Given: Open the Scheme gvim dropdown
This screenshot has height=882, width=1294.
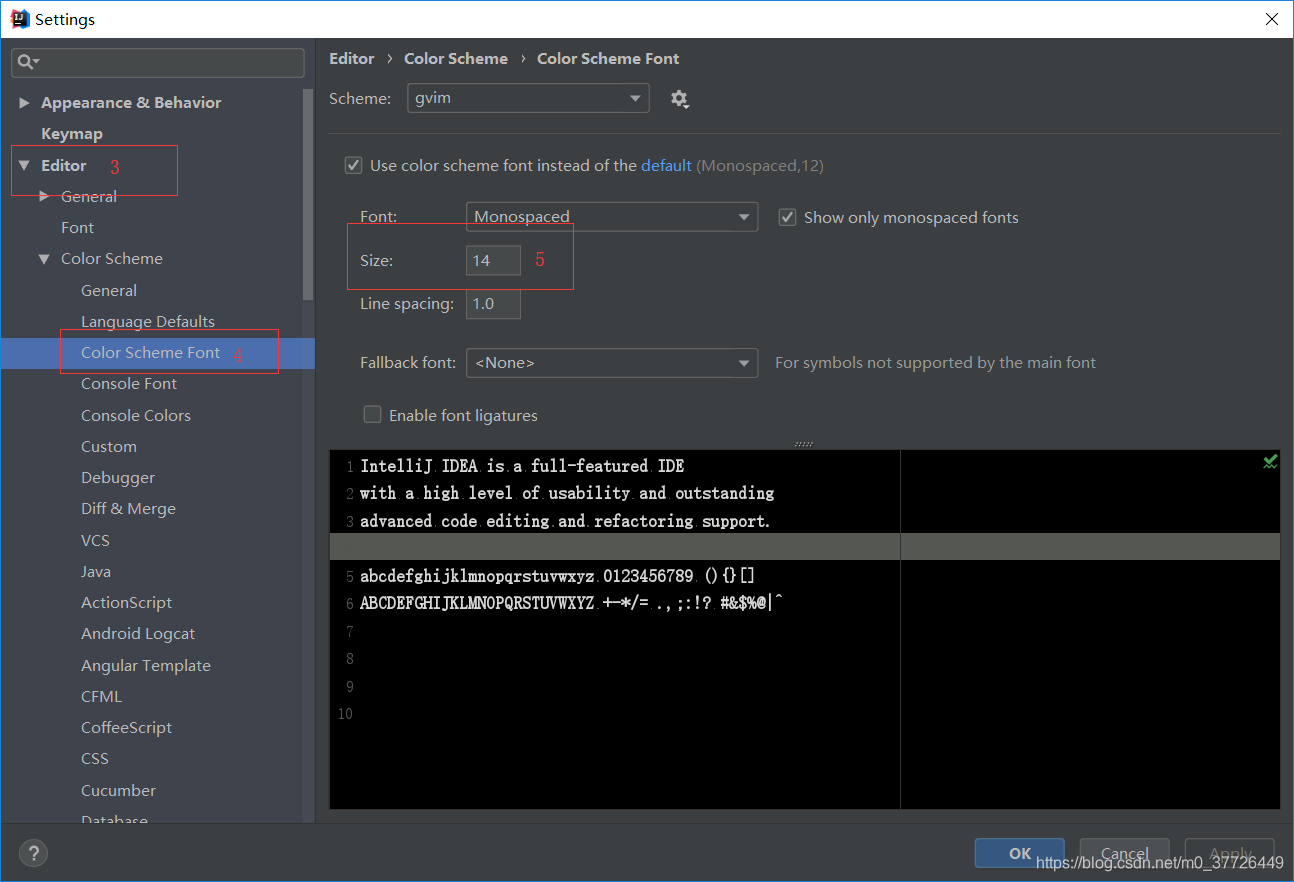Looking at the screenshot, I should (x=528, y=98).
